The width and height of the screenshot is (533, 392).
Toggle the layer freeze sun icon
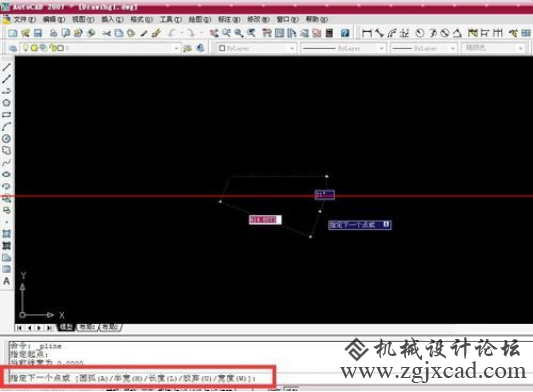coord(34,48)
